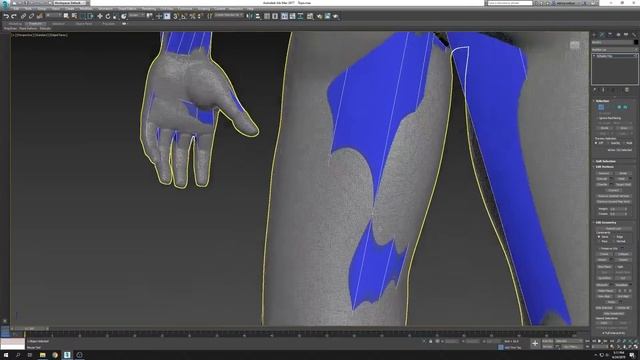
Task: Switch to the Hierarchy command panel
Action: click(x=610, y=35)
